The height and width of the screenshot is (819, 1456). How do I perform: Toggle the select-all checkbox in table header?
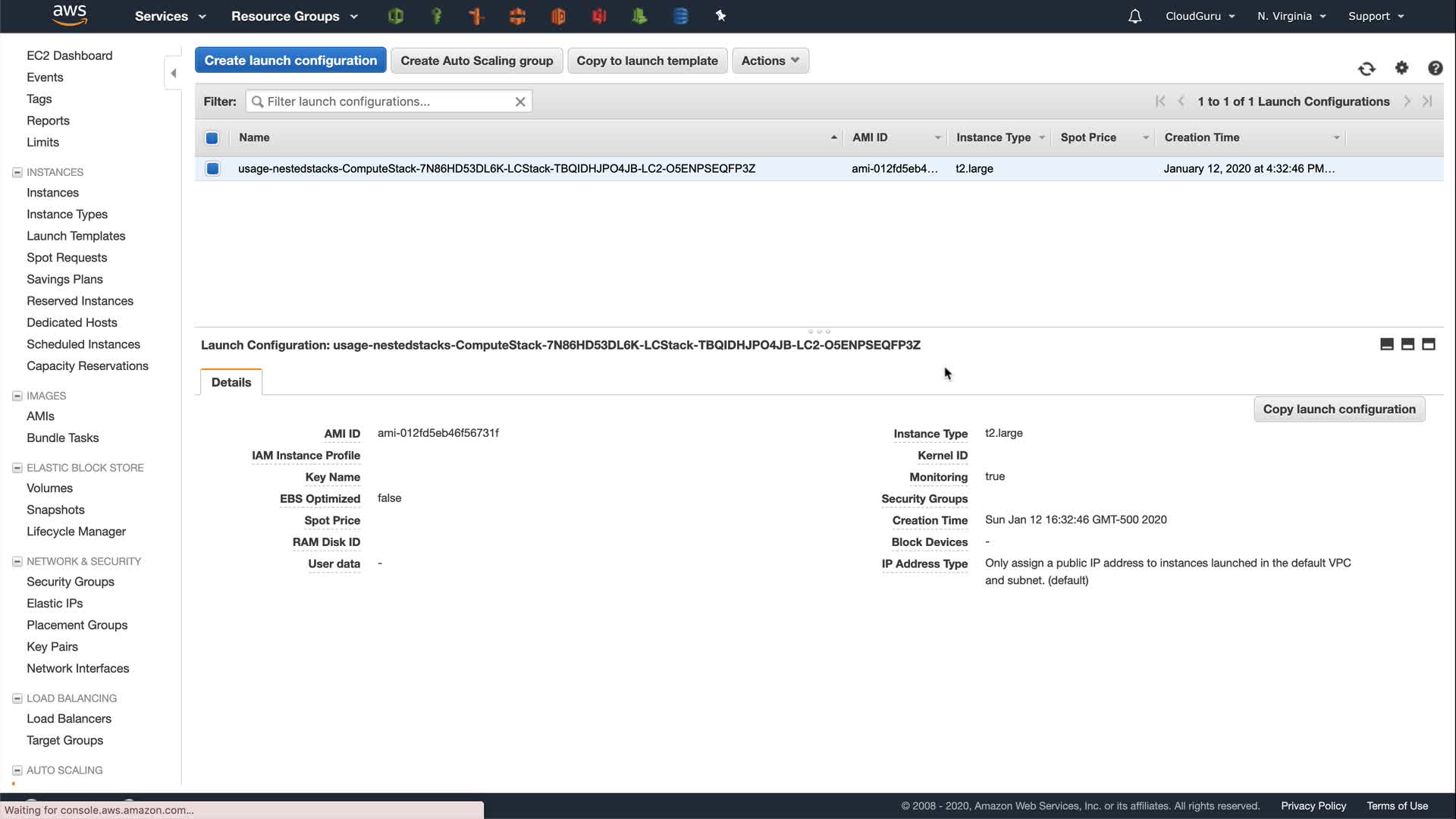(x=212, y=138)
